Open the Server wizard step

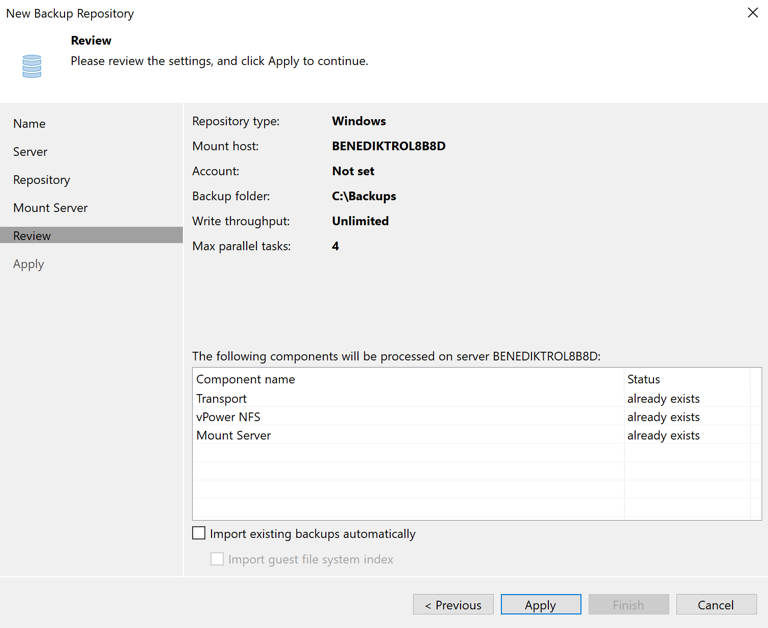tap(30, 152)
